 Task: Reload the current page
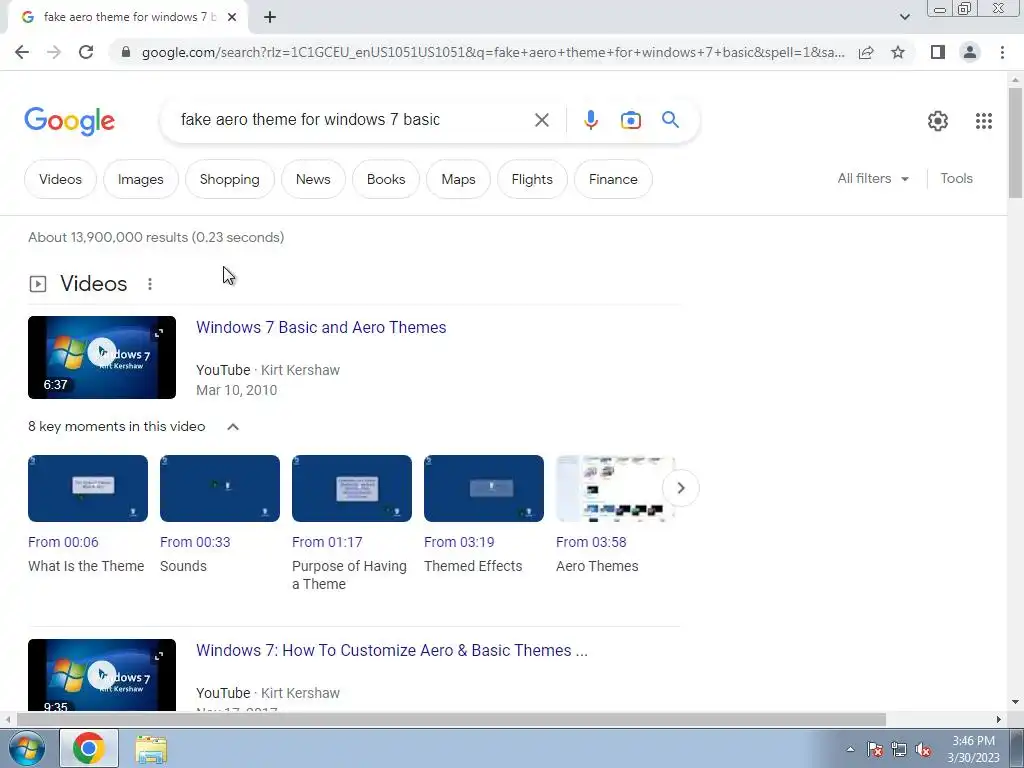coord(86,52)
